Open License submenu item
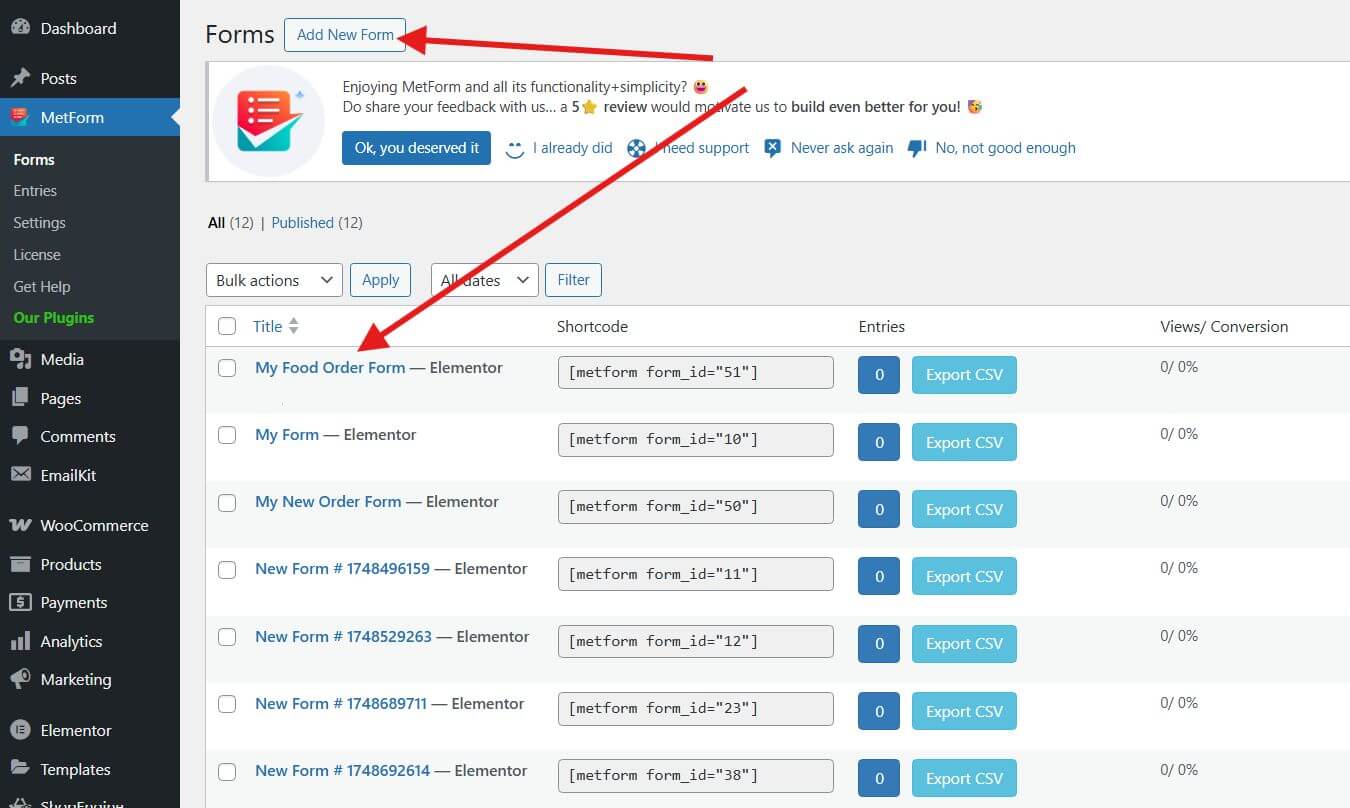Image resolution: width=1350 pixels, height=808 pixels. pyautogui.click(x=37, y=255)
